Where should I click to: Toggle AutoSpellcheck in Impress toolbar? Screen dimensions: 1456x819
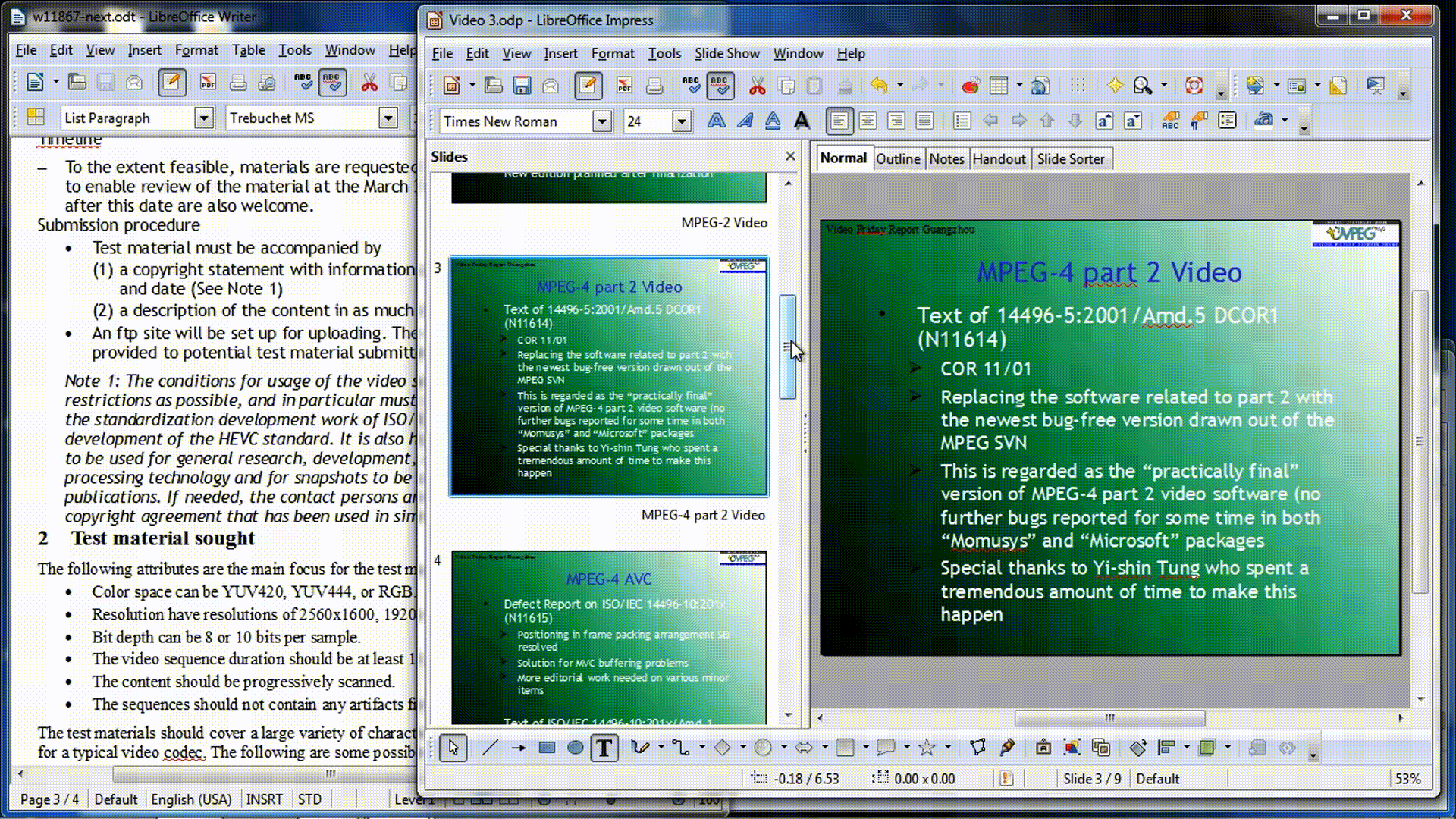coord(720,86)
